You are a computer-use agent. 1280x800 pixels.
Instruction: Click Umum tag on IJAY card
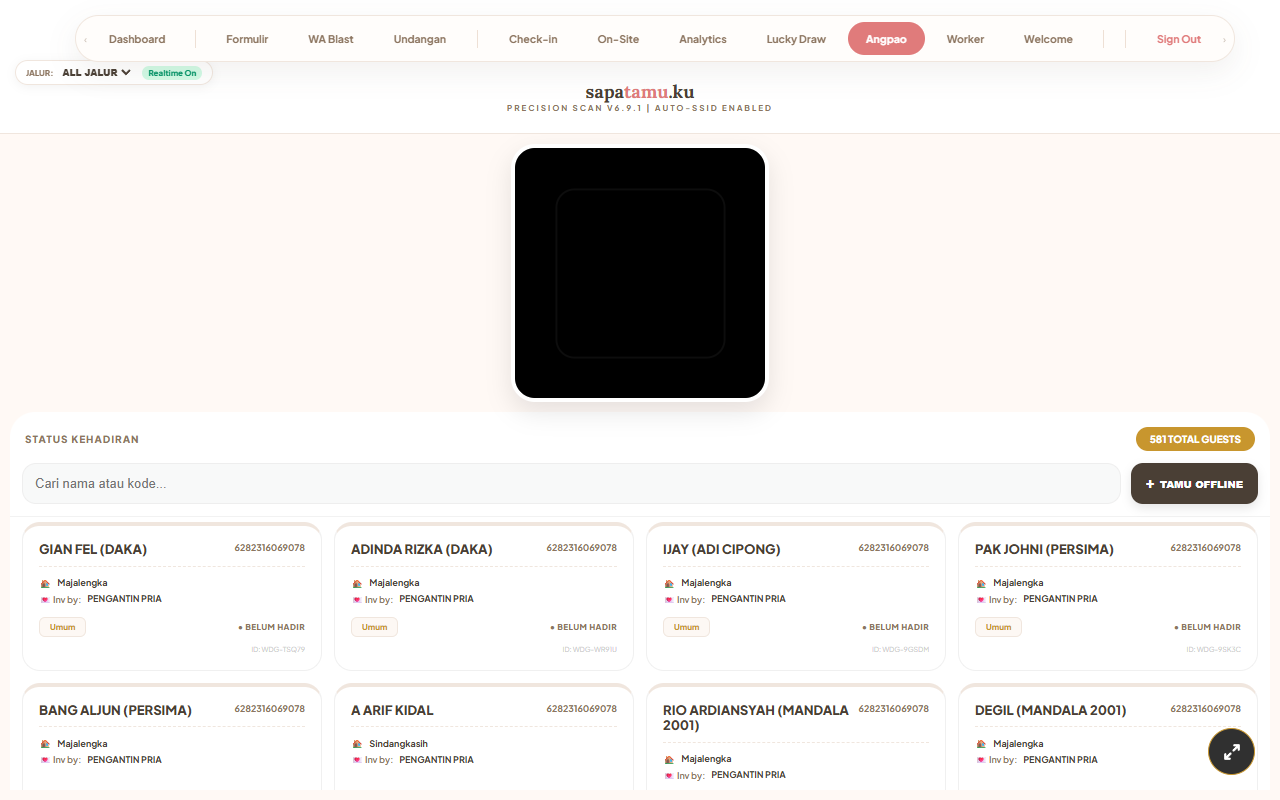(x=686, y=627)
